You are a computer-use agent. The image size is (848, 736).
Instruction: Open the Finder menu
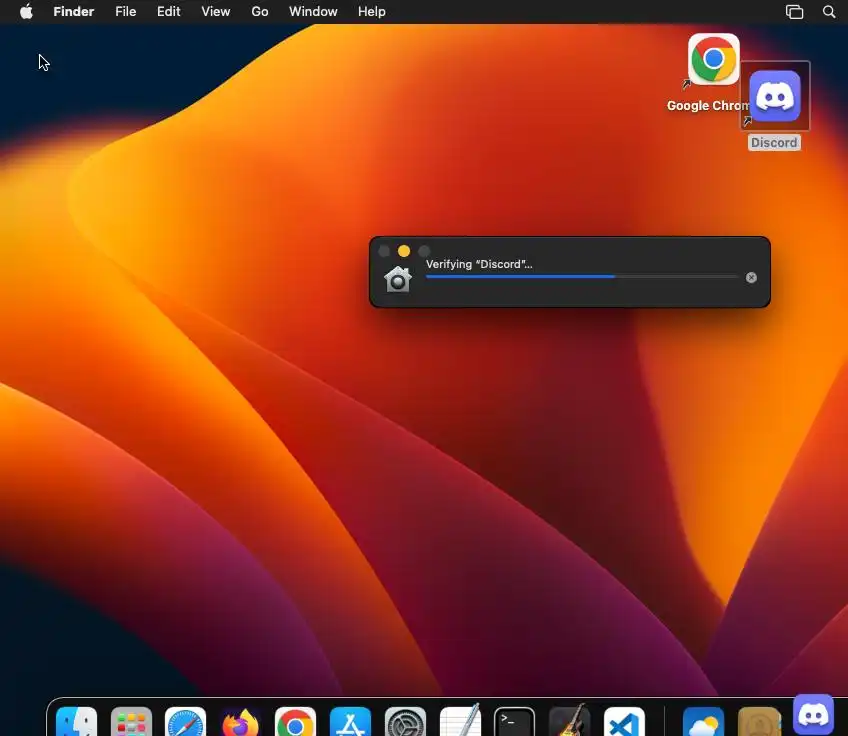pos(74,11)
